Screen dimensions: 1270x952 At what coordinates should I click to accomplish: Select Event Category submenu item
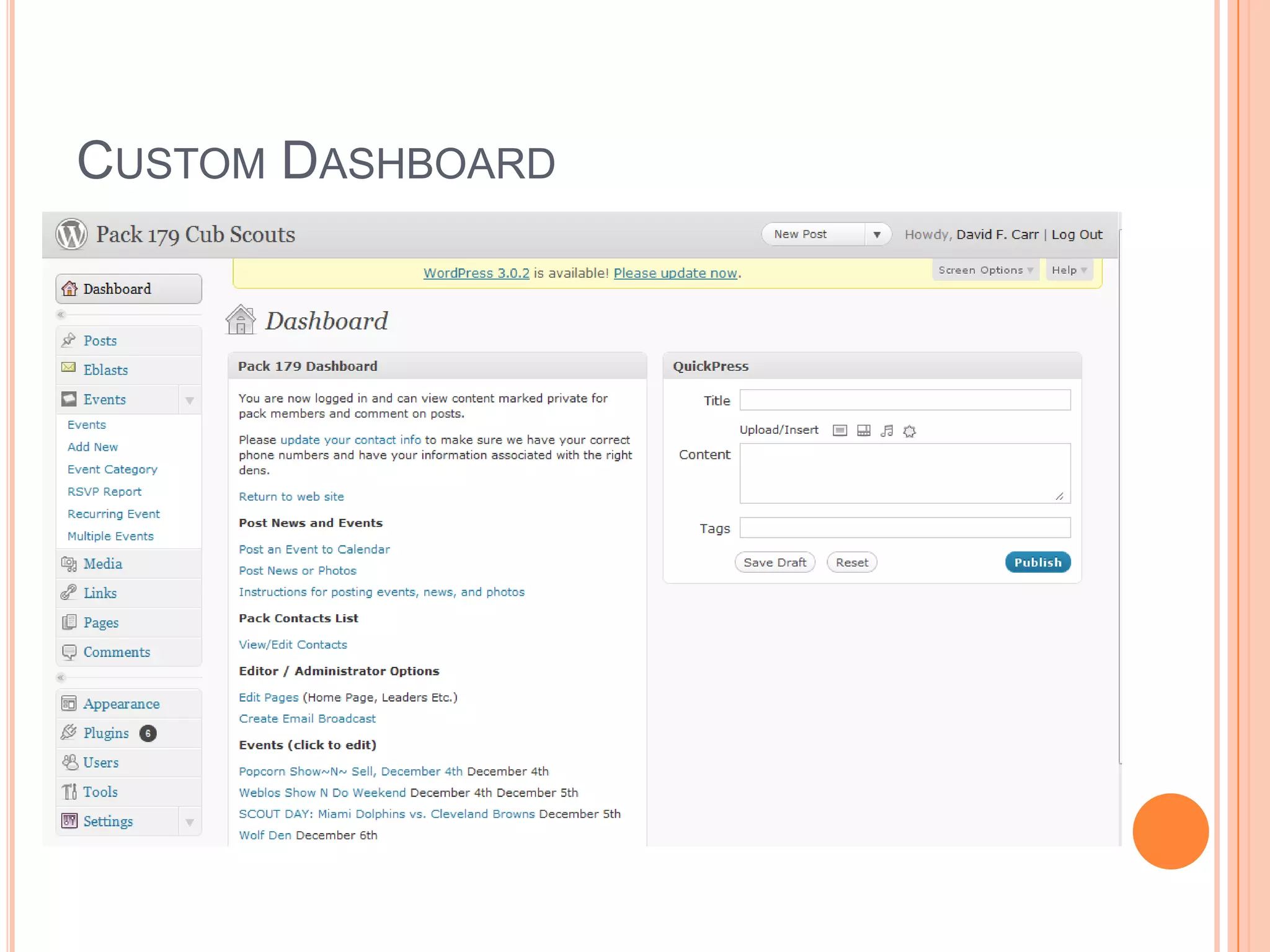(112, 469)
